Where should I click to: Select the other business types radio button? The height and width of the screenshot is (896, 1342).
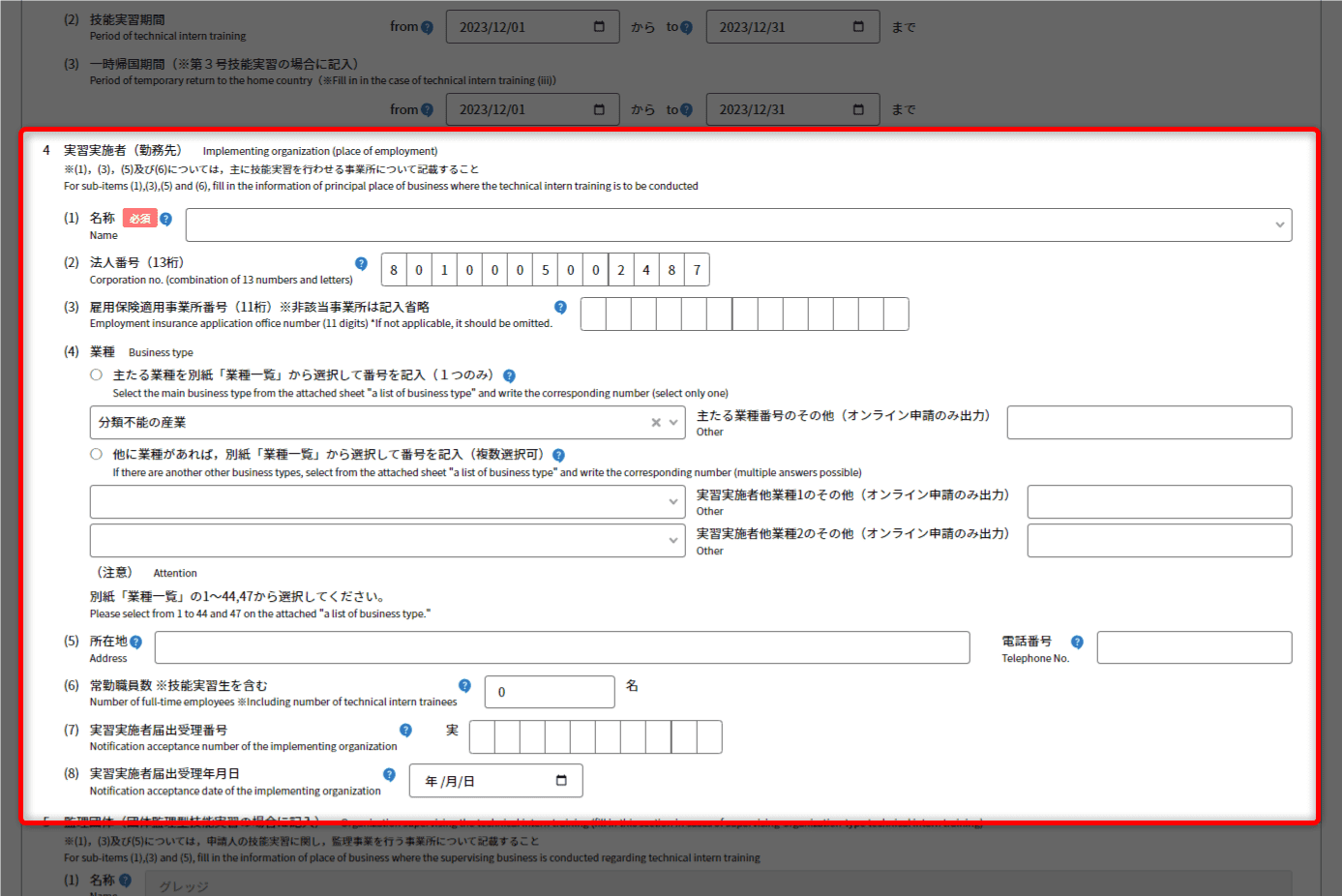click(x=96, y=454)
